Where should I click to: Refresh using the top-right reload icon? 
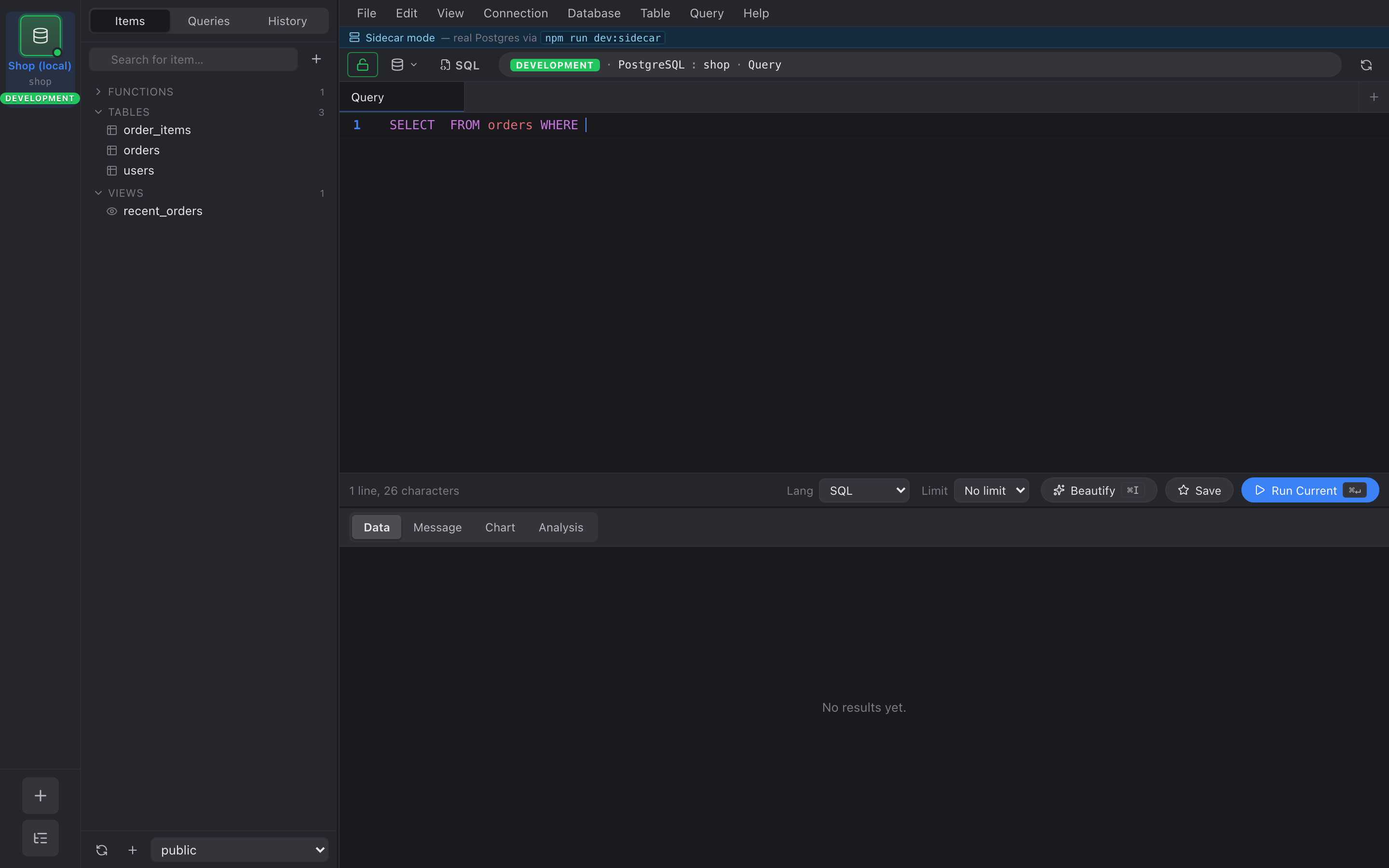[1366, 65]
